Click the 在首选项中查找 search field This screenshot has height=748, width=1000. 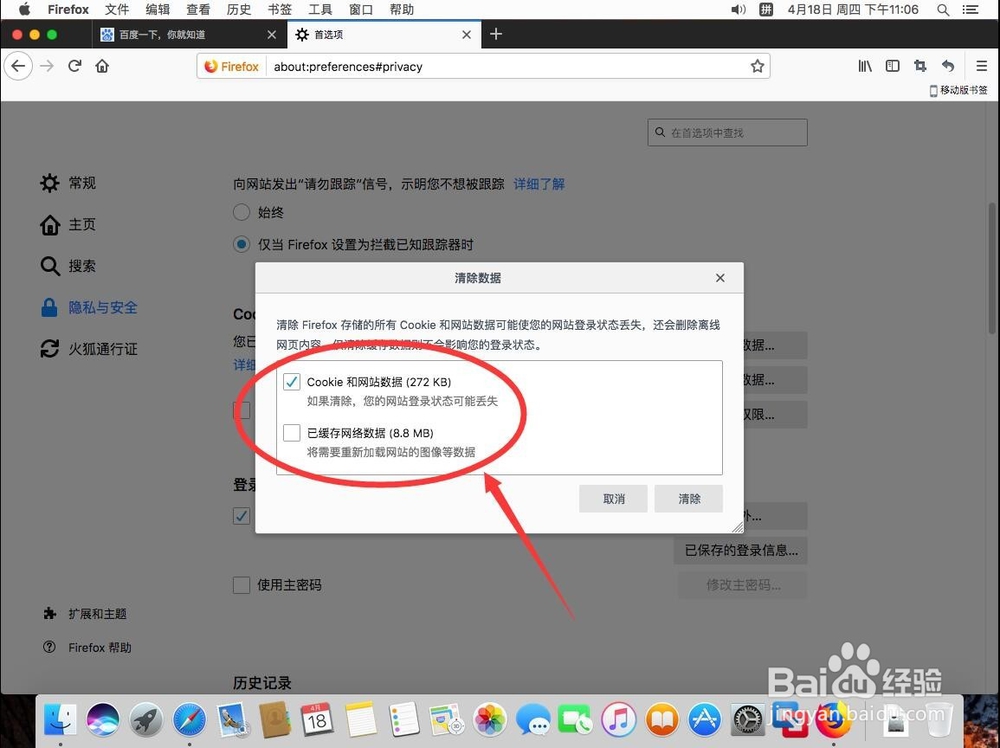click(727, 132)
